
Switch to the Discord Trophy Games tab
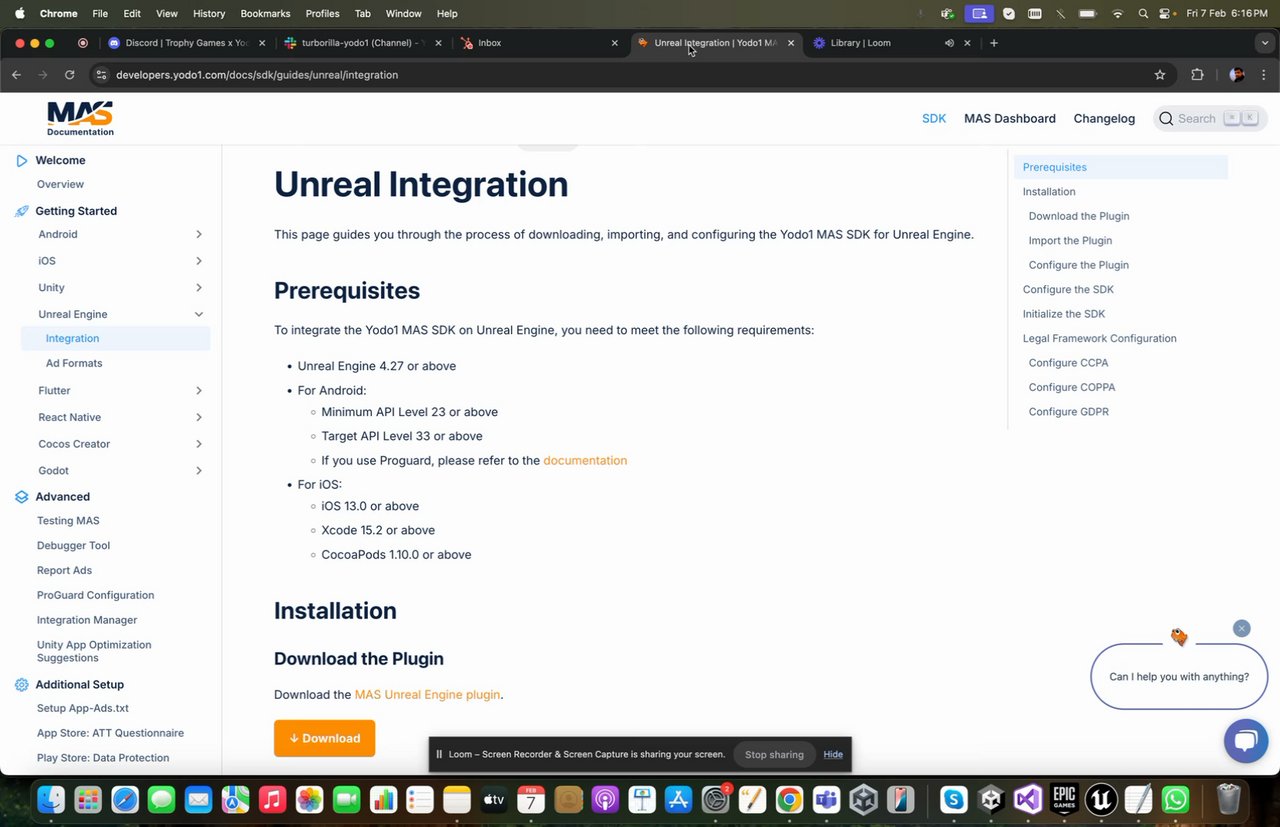pos(187,43)
